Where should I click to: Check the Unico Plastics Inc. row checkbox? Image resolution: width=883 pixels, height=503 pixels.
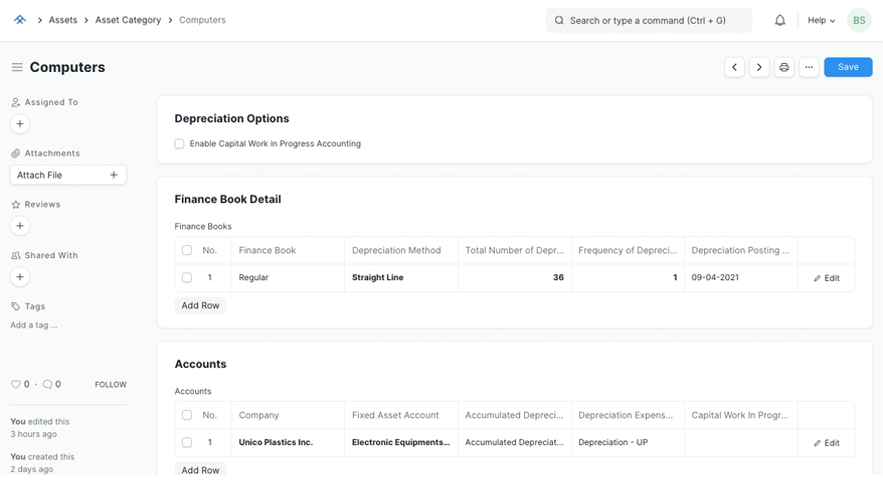[x=187, y=442]
